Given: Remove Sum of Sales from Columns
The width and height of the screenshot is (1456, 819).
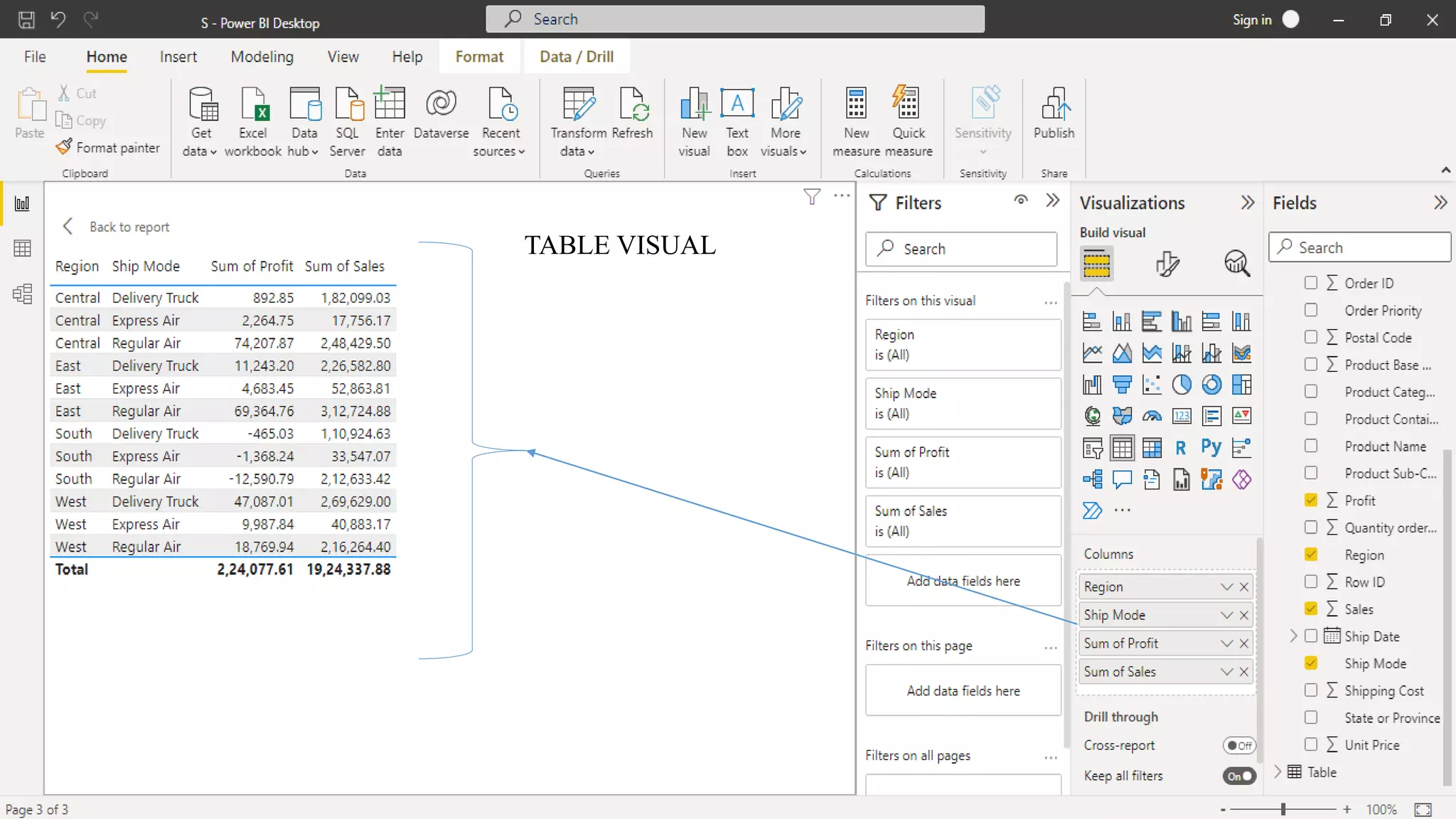Looking at the screenshot, I should click(x=1244, y=672).
